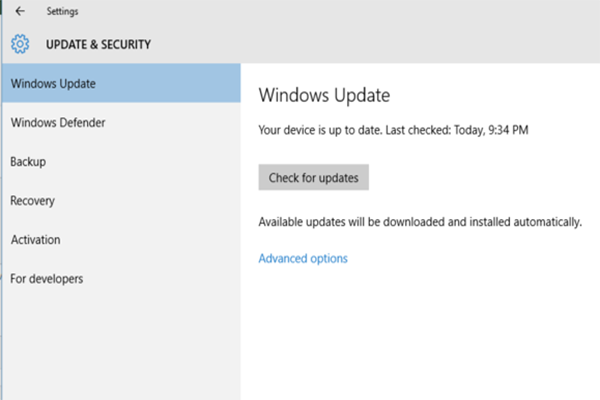Click the Windows Update heading in main pane
This screenshot has width=600, height=400.
tap(323, 96)
